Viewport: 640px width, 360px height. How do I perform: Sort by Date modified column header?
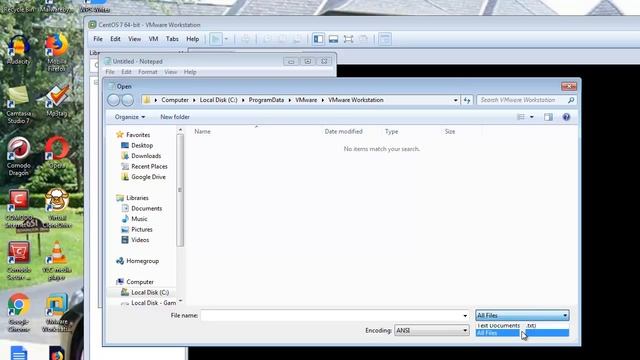343,131
